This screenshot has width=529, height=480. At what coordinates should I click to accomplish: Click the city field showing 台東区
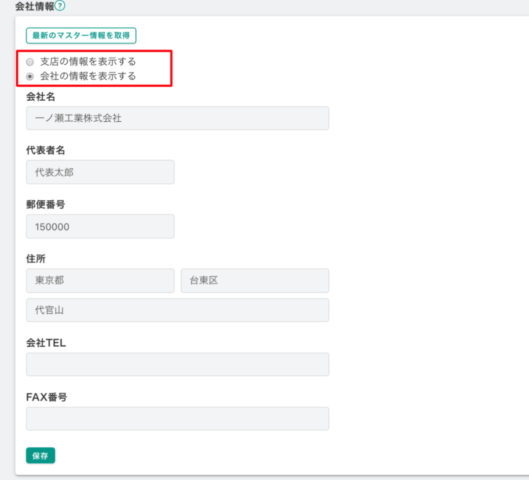(x=255, y=280)
